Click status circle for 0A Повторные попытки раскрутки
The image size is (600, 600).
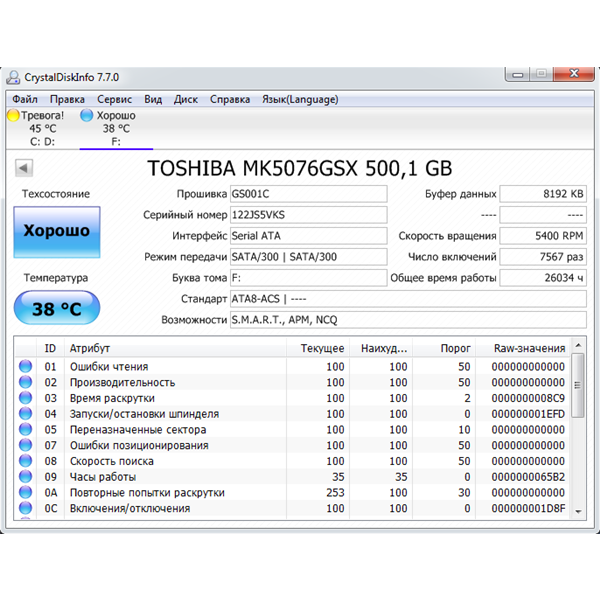[26, 492]
